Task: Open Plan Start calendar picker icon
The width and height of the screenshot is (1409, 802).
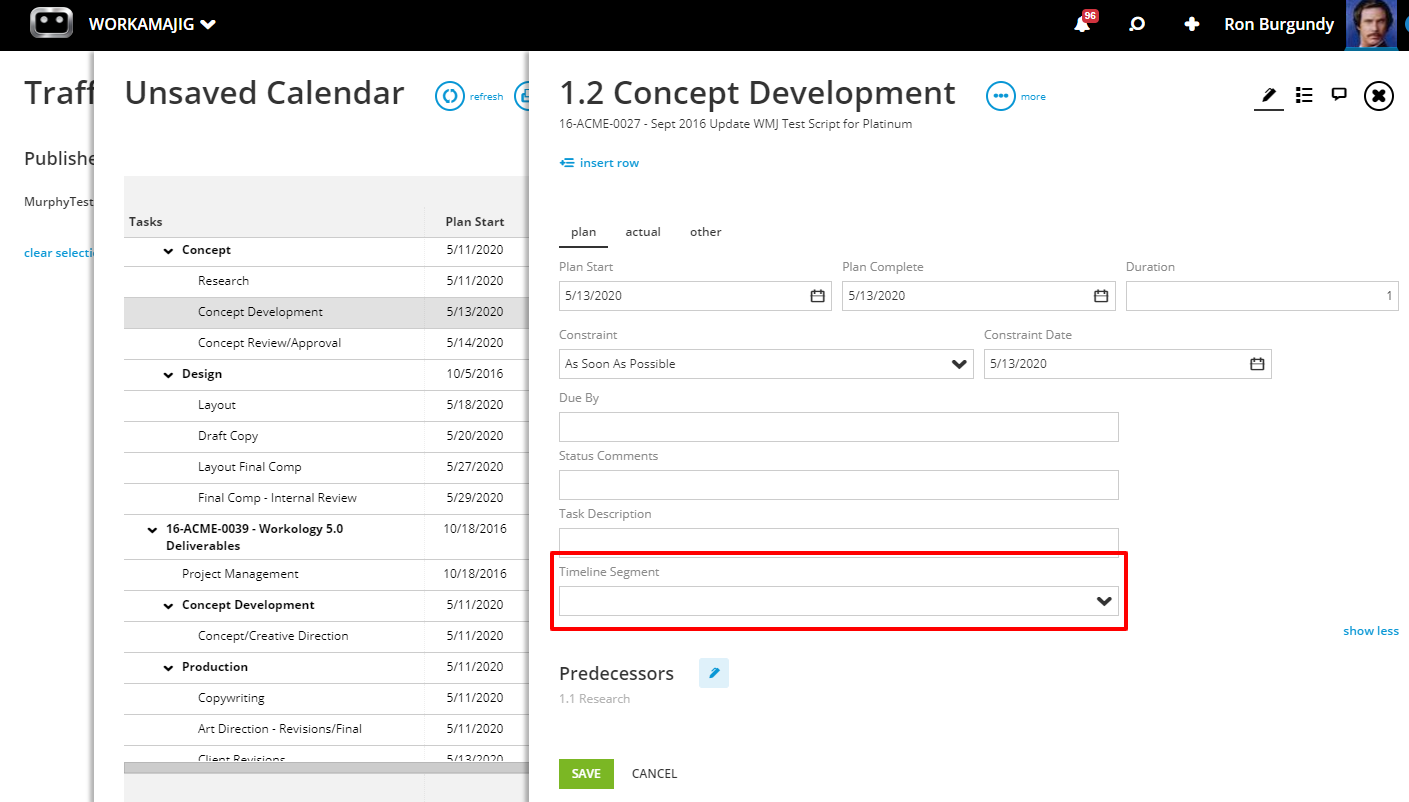Action: pyautogui.click(x=817, y=296)
